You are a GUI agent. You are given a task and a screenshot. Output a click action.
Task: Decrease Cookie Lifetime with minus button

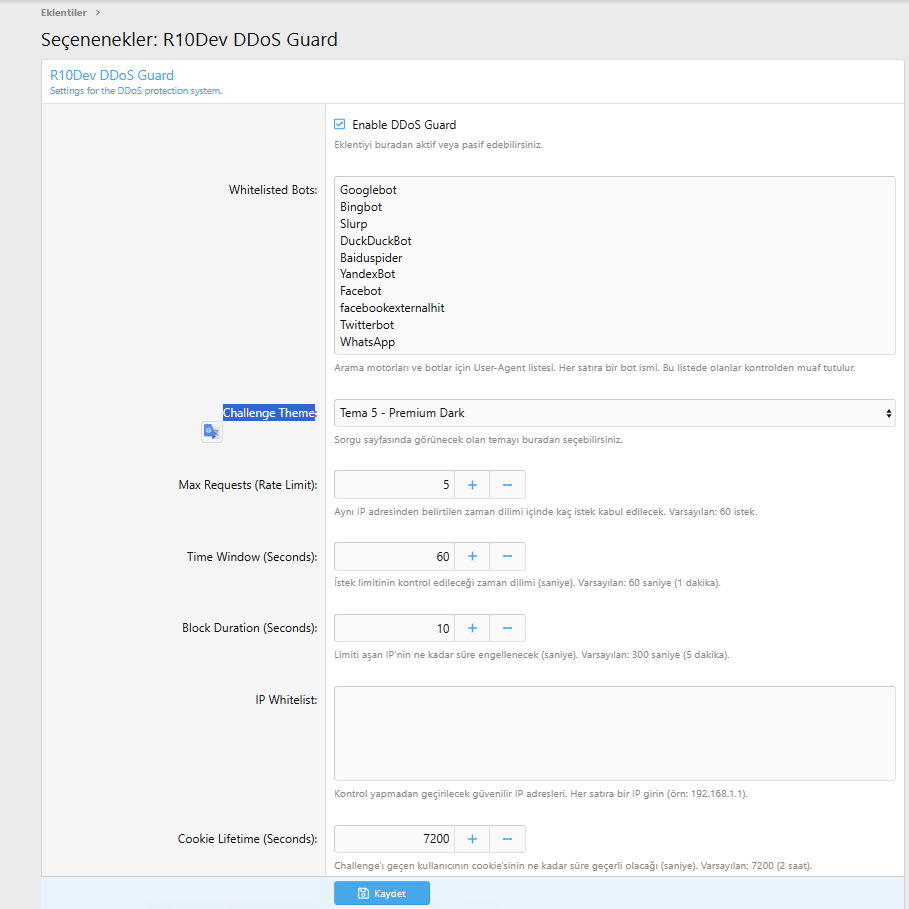coord(507,839)
